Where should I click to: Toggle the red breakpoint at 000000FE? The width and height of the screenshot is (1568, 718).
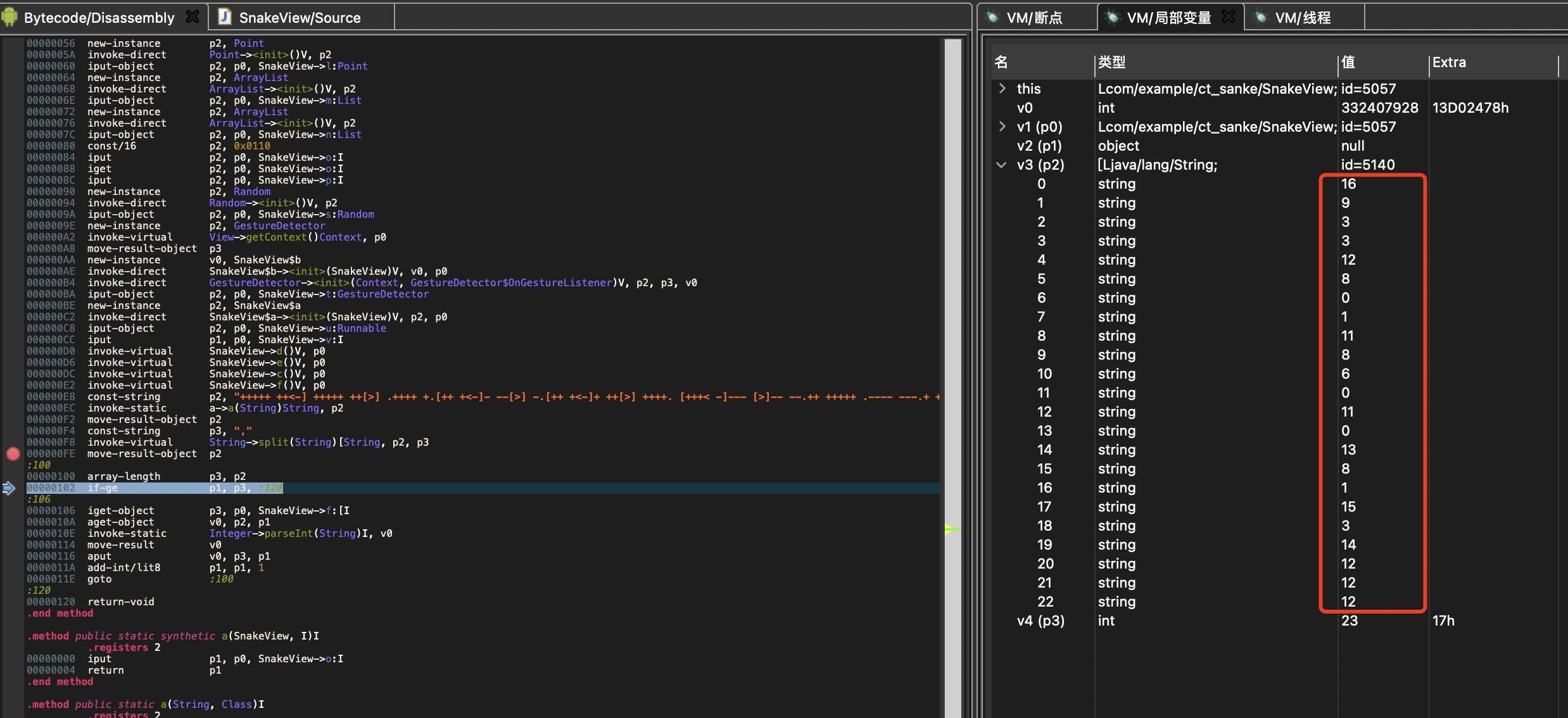(13, 454)
